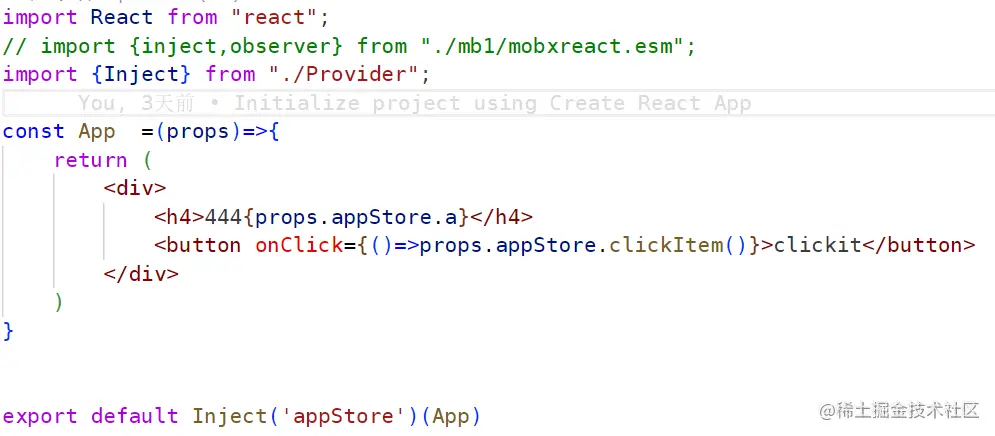This screenshot has height=436, width=995.
Task: Click the return keyword
Action: tap(91, 160)
